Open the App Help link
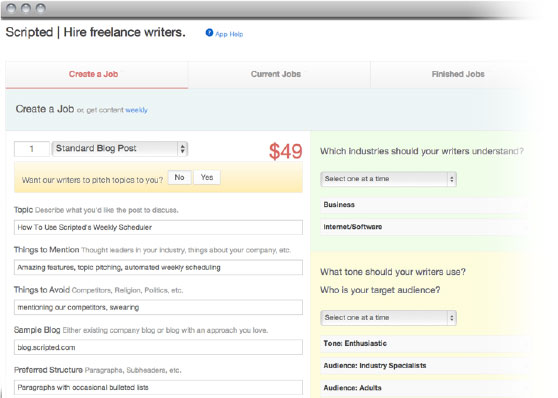 click(229, 34)
